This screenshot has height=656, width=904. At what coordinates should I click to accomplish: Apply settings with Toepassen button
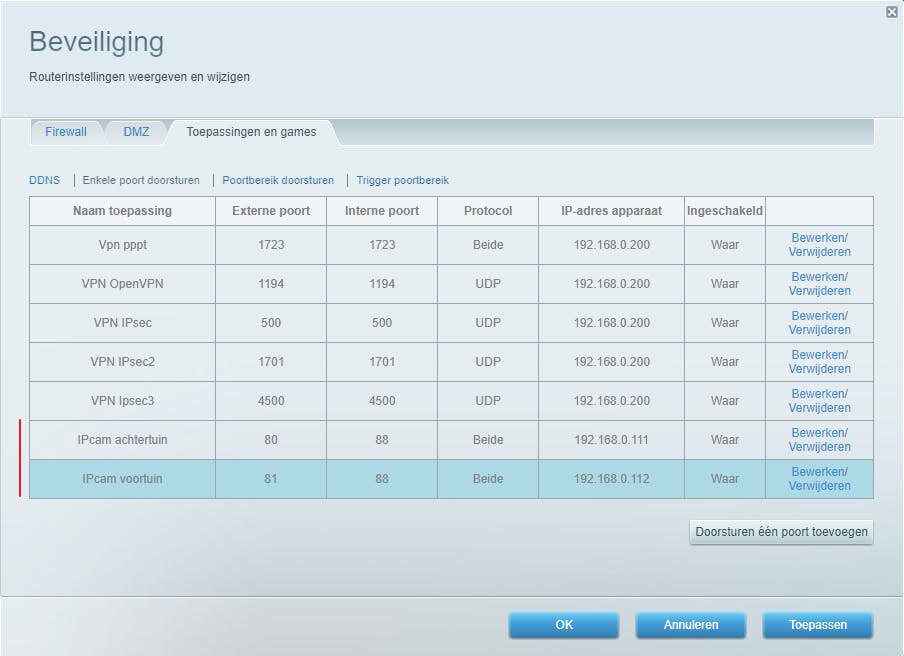pyautogui.click(x=818, y=625)
